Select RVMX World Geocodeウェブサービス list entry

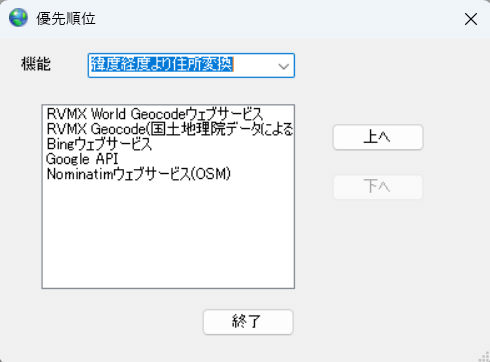point(168,114)
